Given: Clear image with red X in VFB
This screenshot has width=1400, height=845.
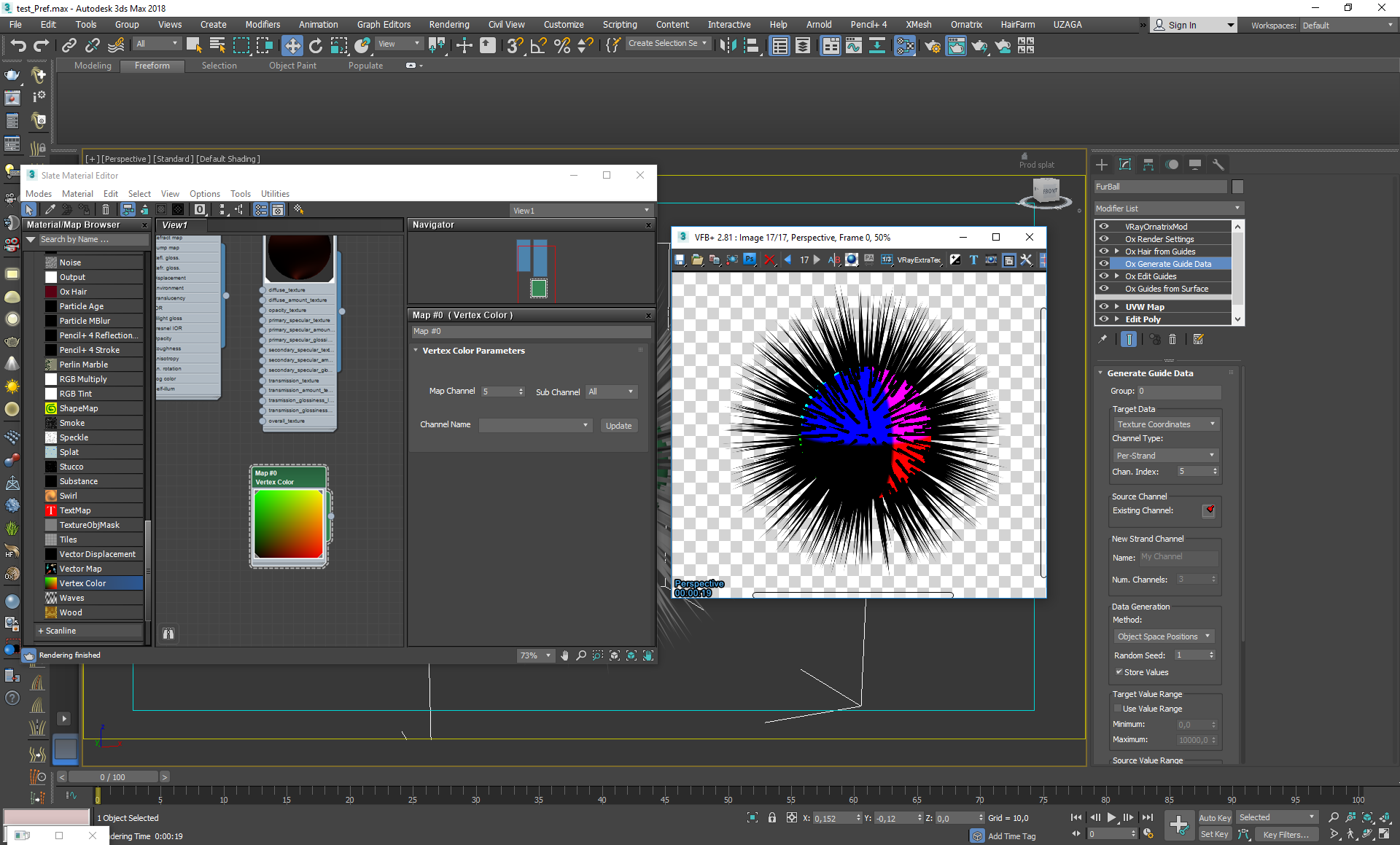Looking at the screenshot, I should point(769,260).
